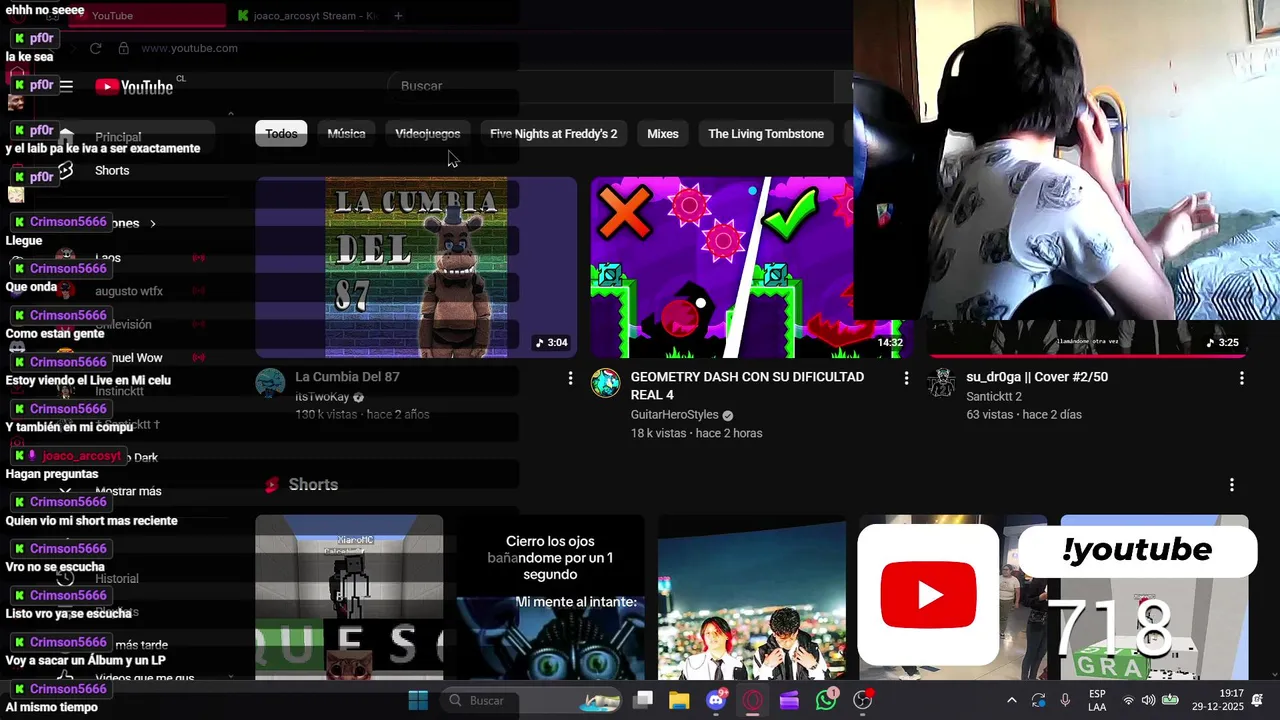Open Shorts from the sidebar icon
Screen dimensions: 1280x720
point(66,170)
